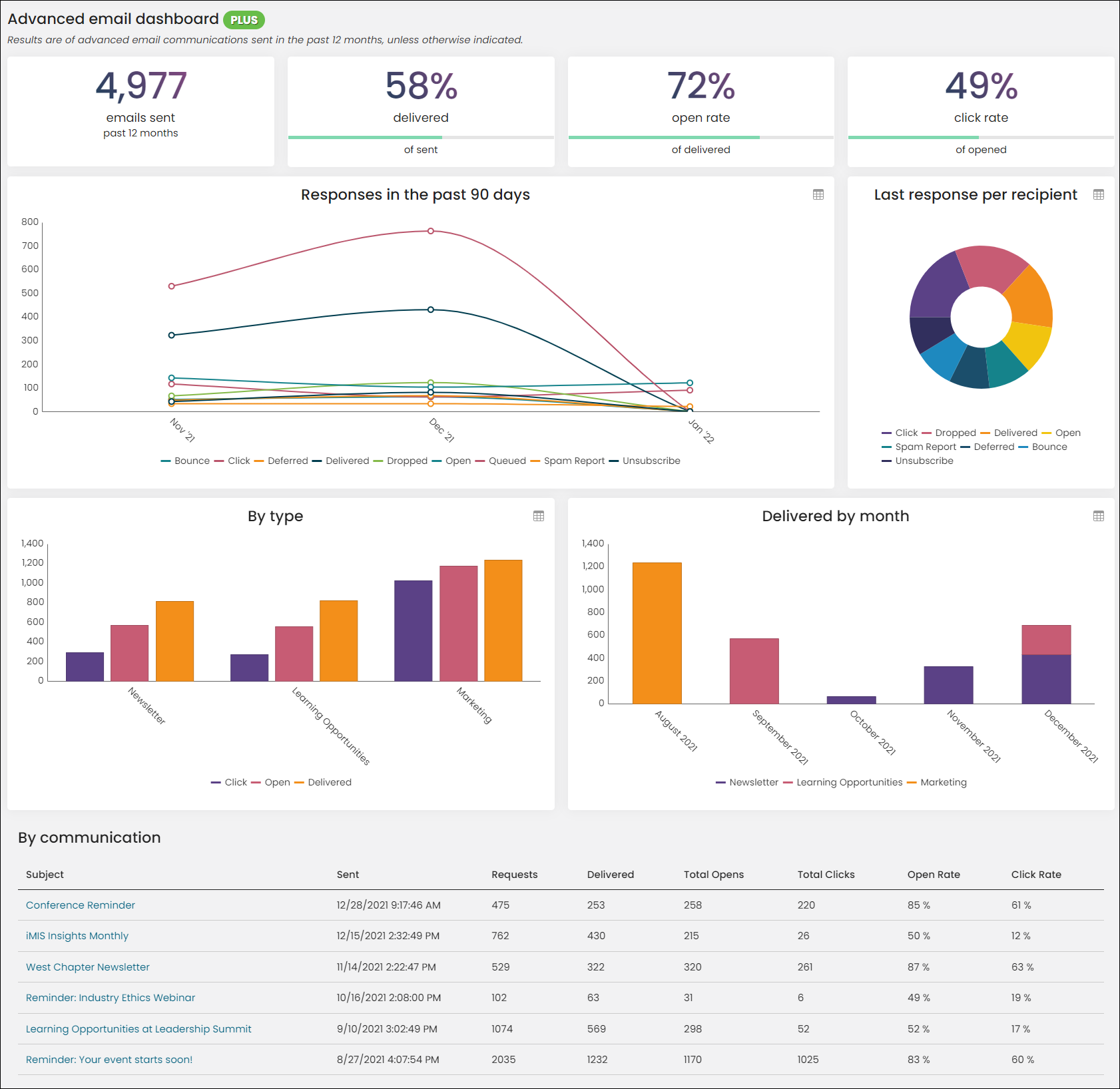Open table view for Last response per recipient
1120x1089 pixels.
click(1099, 194)
